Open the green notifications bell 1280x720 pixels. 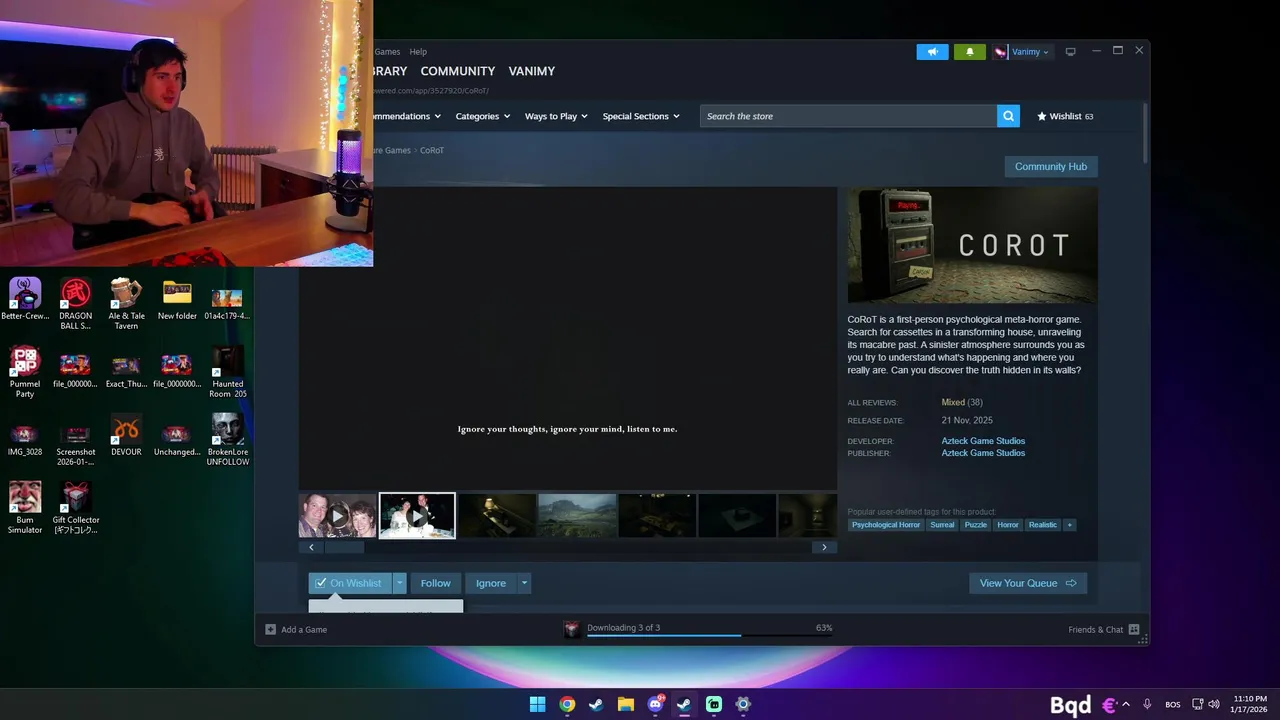969,52
